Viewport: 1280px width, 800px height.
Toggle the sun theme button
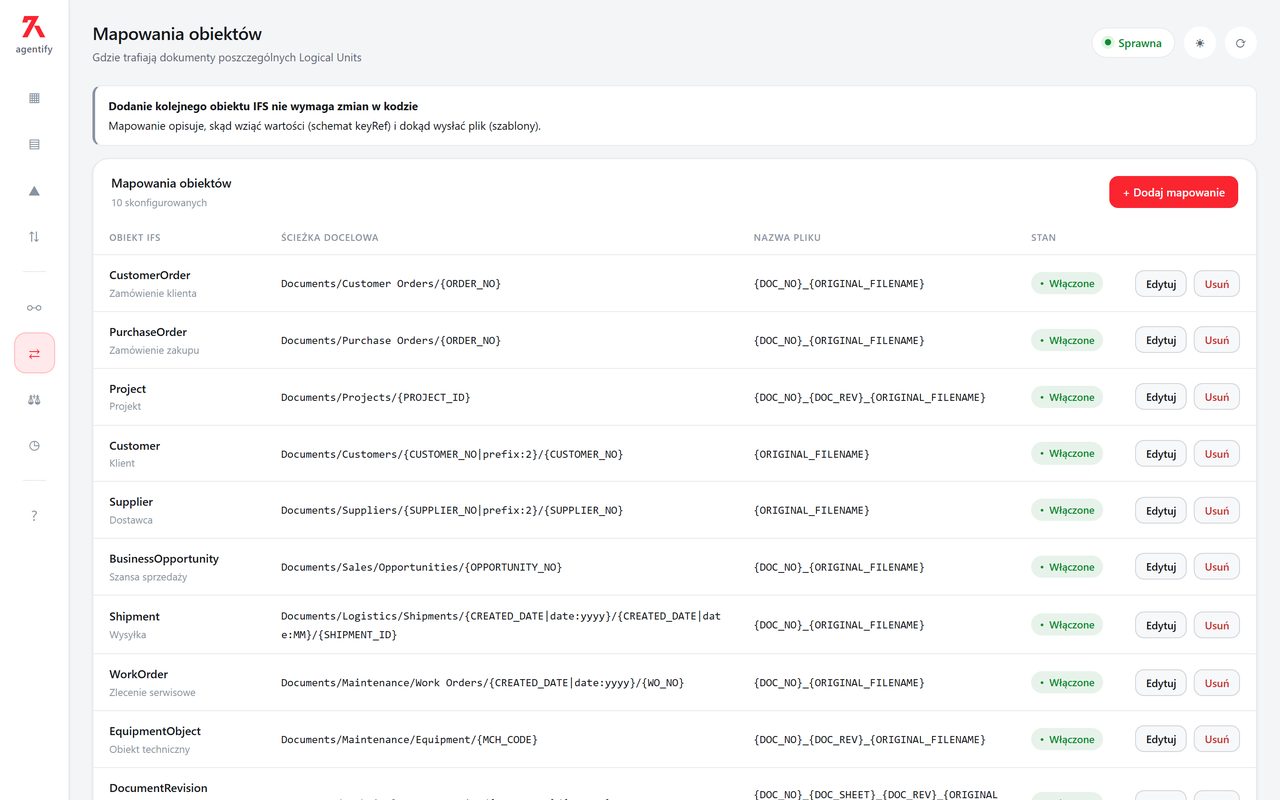[x=1199, y=43]
